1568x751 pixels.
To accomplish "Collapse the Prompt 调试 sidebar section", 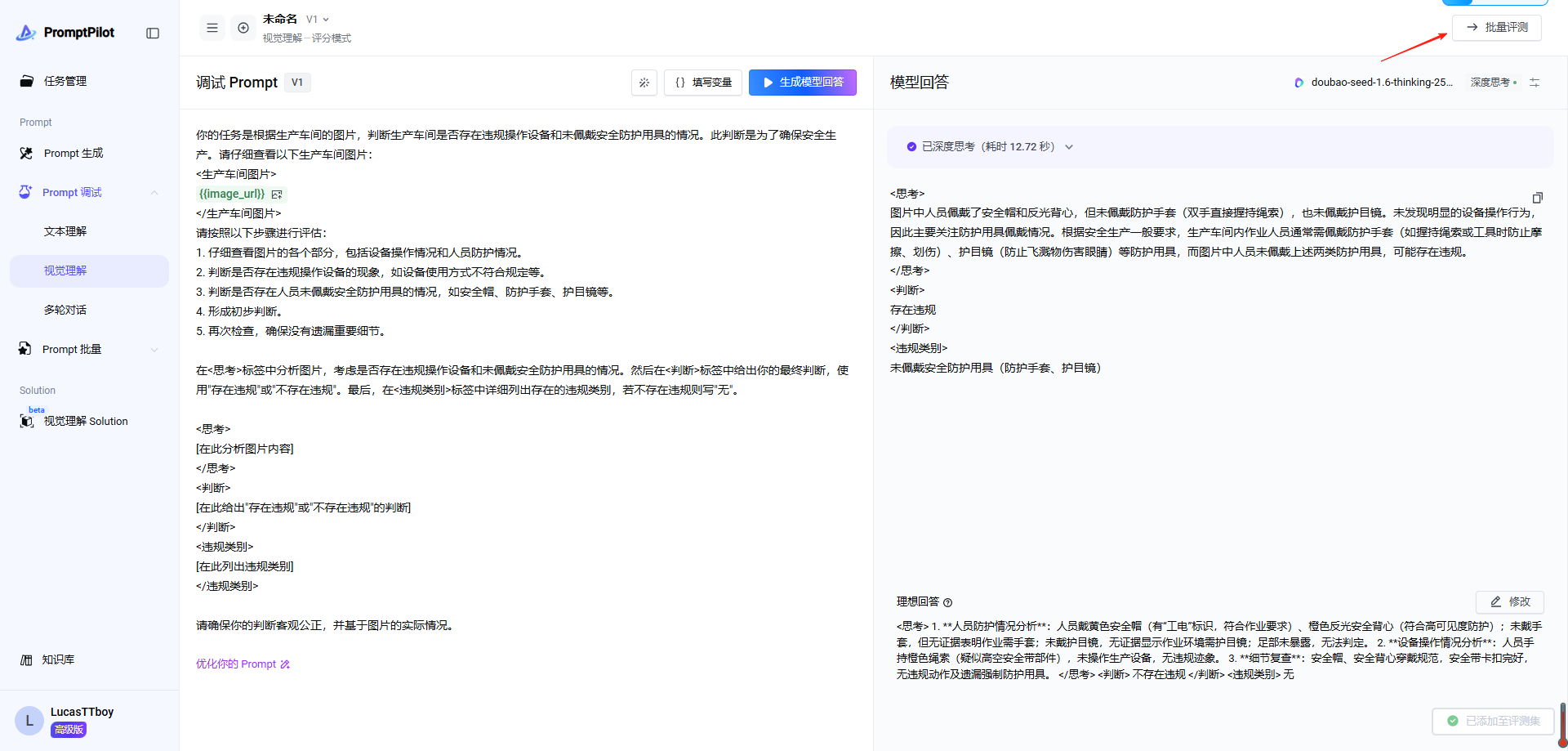I will pos(154,193).
